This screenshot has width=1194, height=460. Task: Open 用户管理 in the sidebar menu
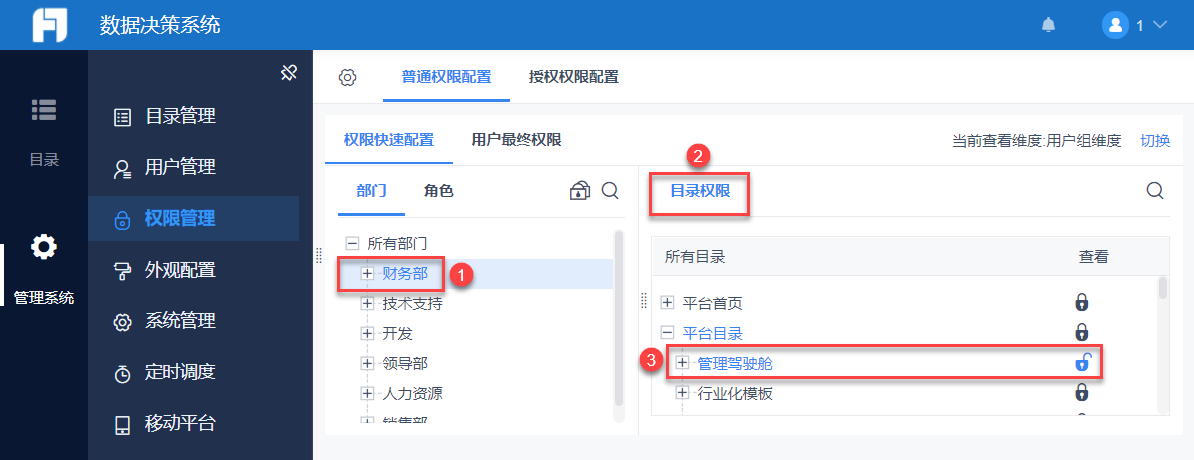(180, 167)
